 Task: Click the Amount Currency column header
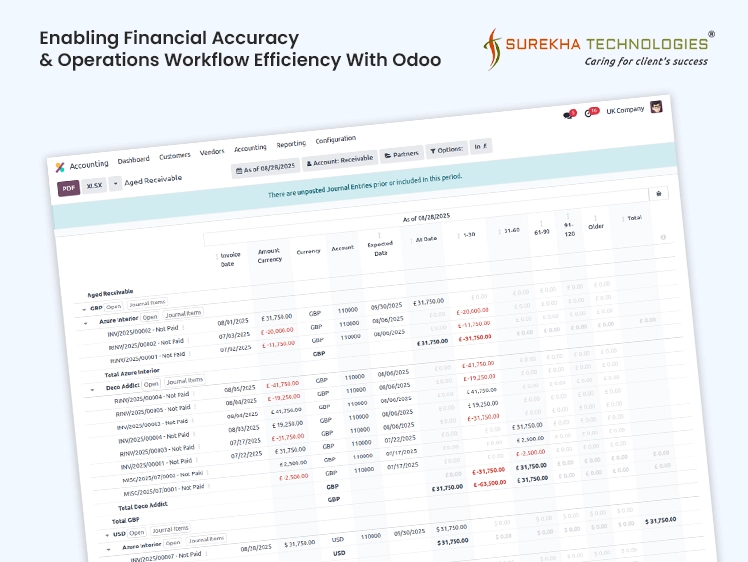[270, 255]
